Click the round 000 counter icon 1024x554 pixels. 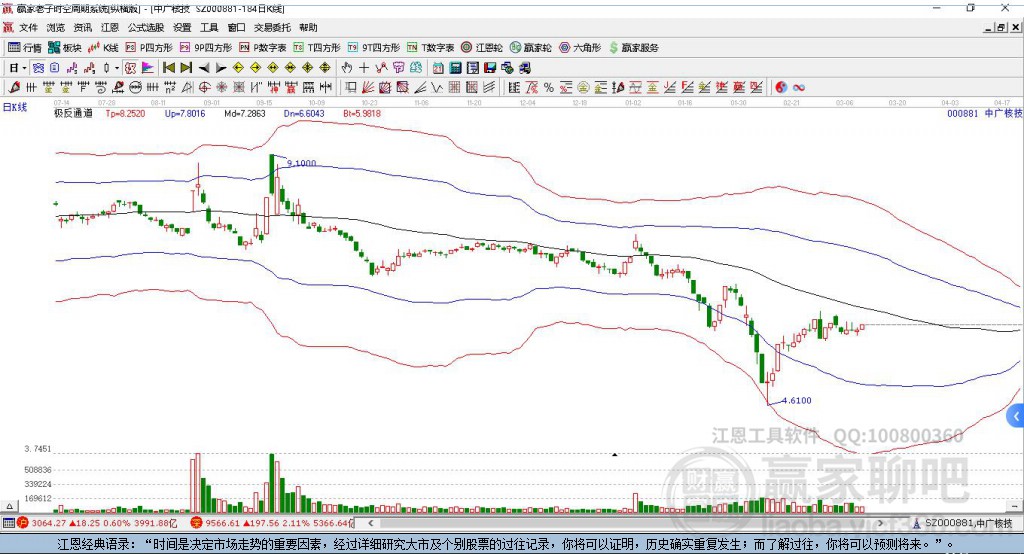tap(135, 88)
